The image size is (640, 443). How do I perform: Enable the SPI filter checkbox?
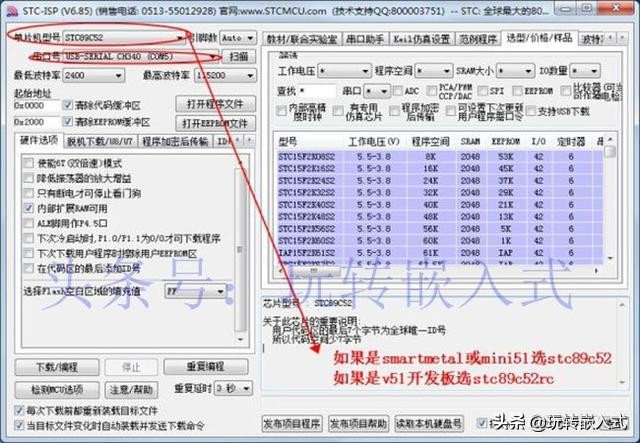pyautogui.click(x=483, y=91)
